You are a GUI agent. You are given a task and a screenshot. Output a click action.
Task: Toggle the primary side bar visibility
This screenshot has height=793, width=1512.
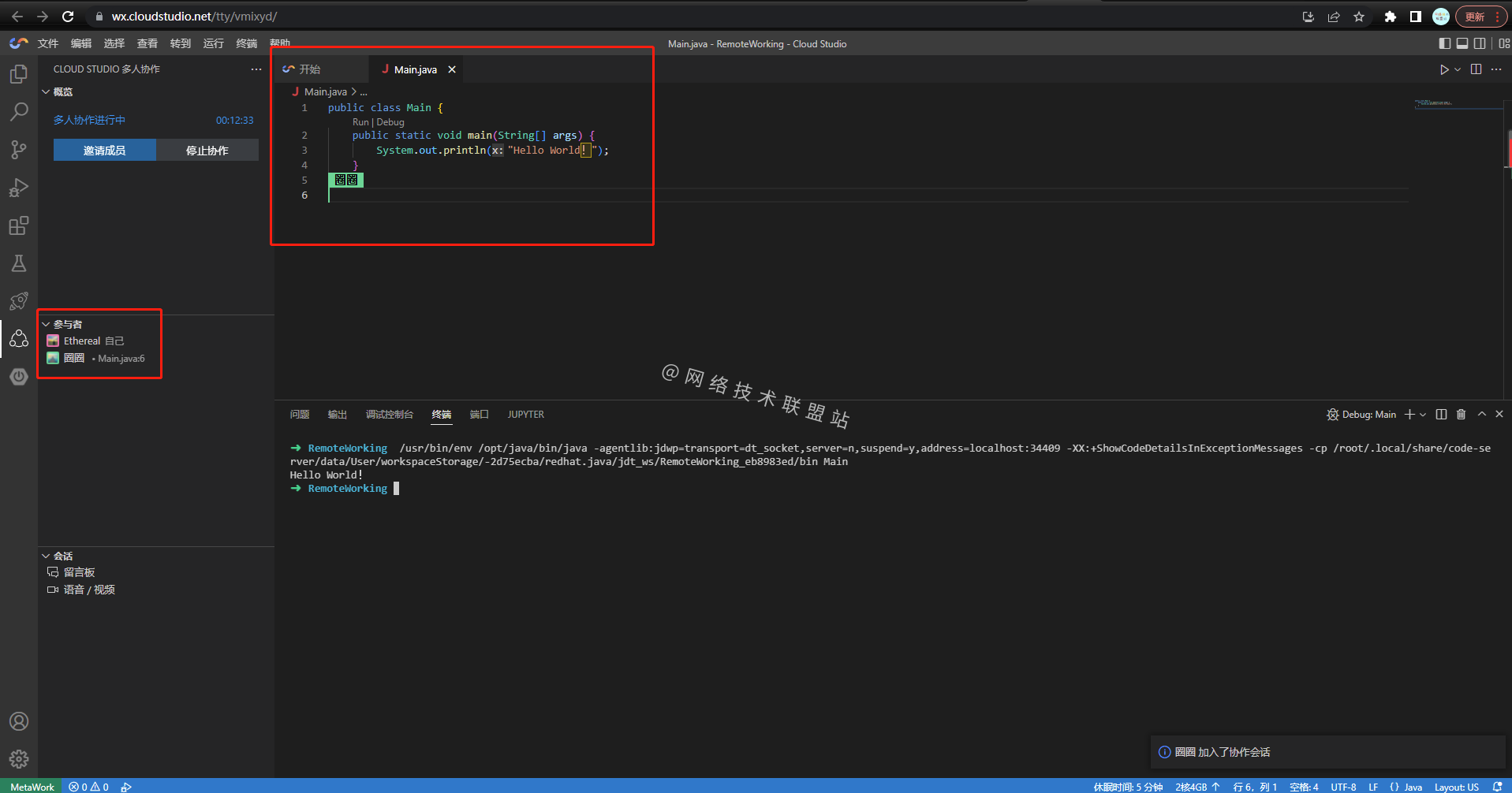tap(1444, 43)
